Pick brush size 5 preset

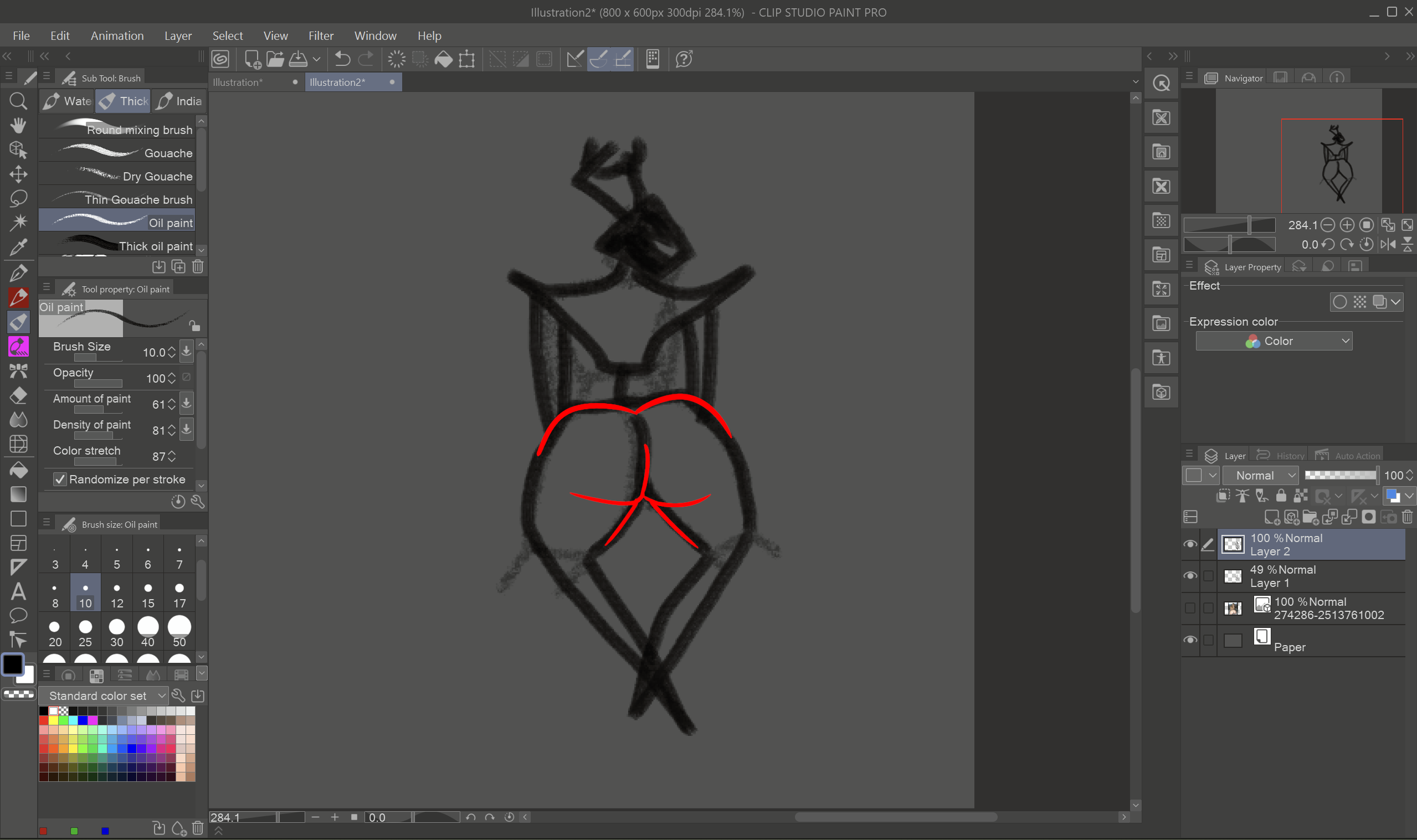[117, 555]
